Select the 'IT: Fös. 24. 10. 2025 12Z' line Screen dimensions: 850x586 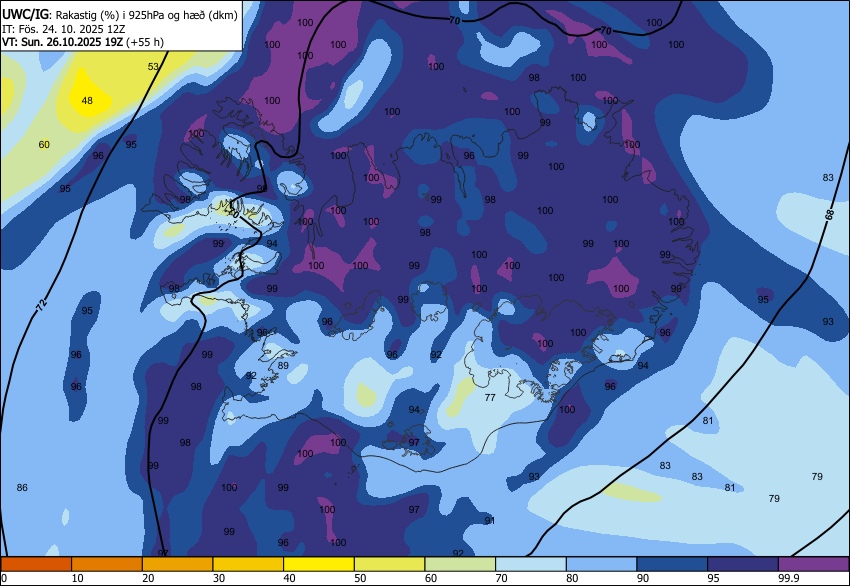[63, 29]
